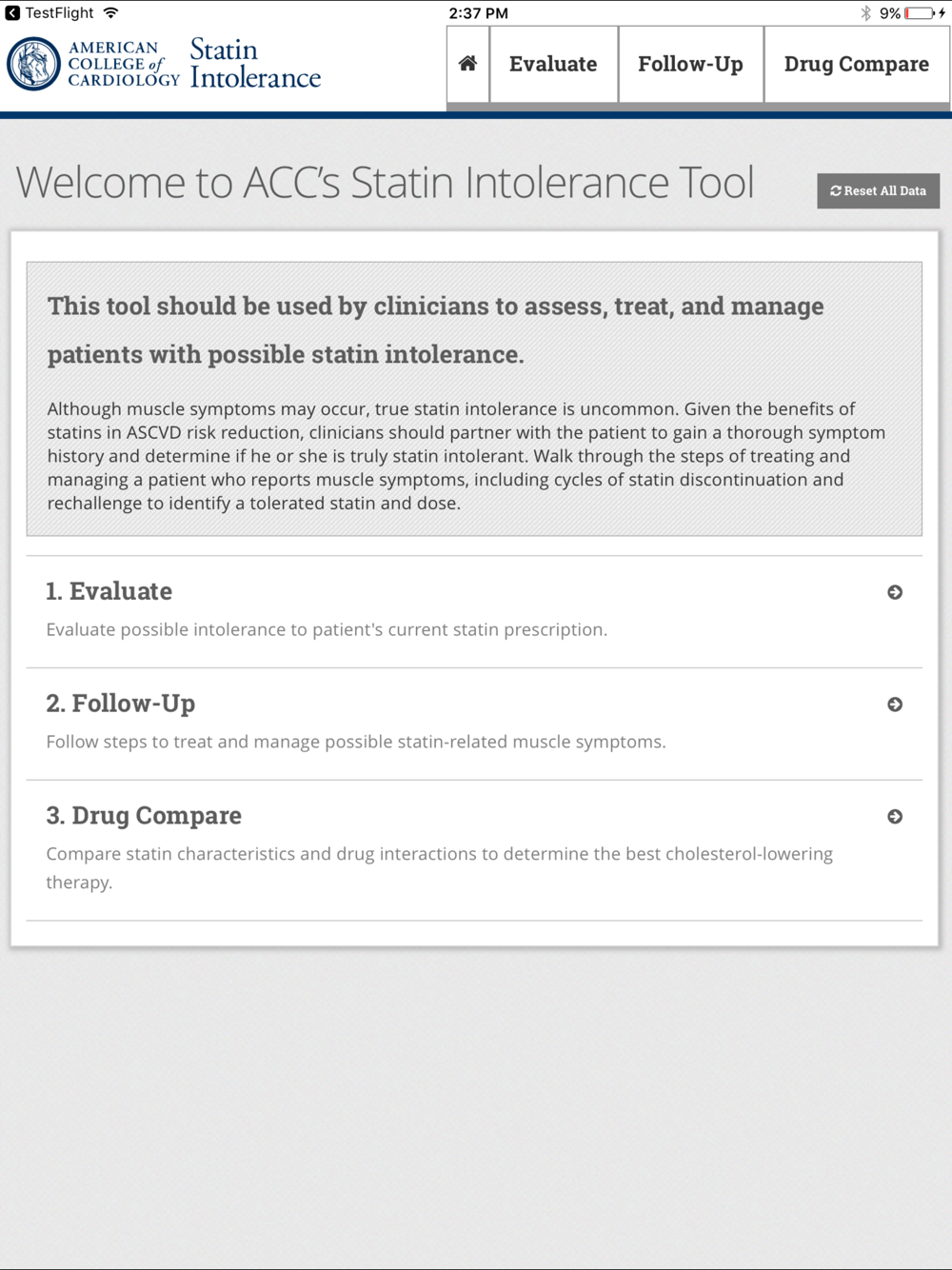Viewport: 952px width, 1270px height.
Task: Open the Evaluate tab
Action: (x=553, y=64)
